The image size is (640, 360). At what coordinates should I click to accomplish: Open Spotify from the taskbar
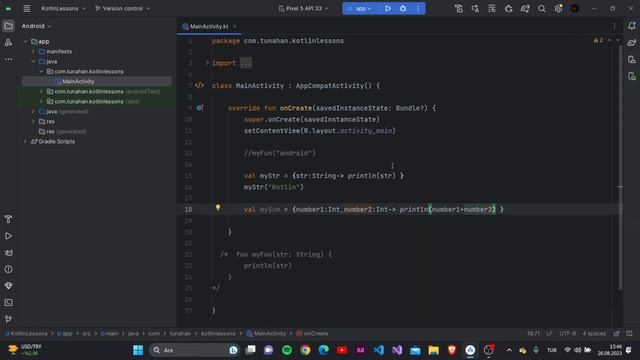point(287,350)
